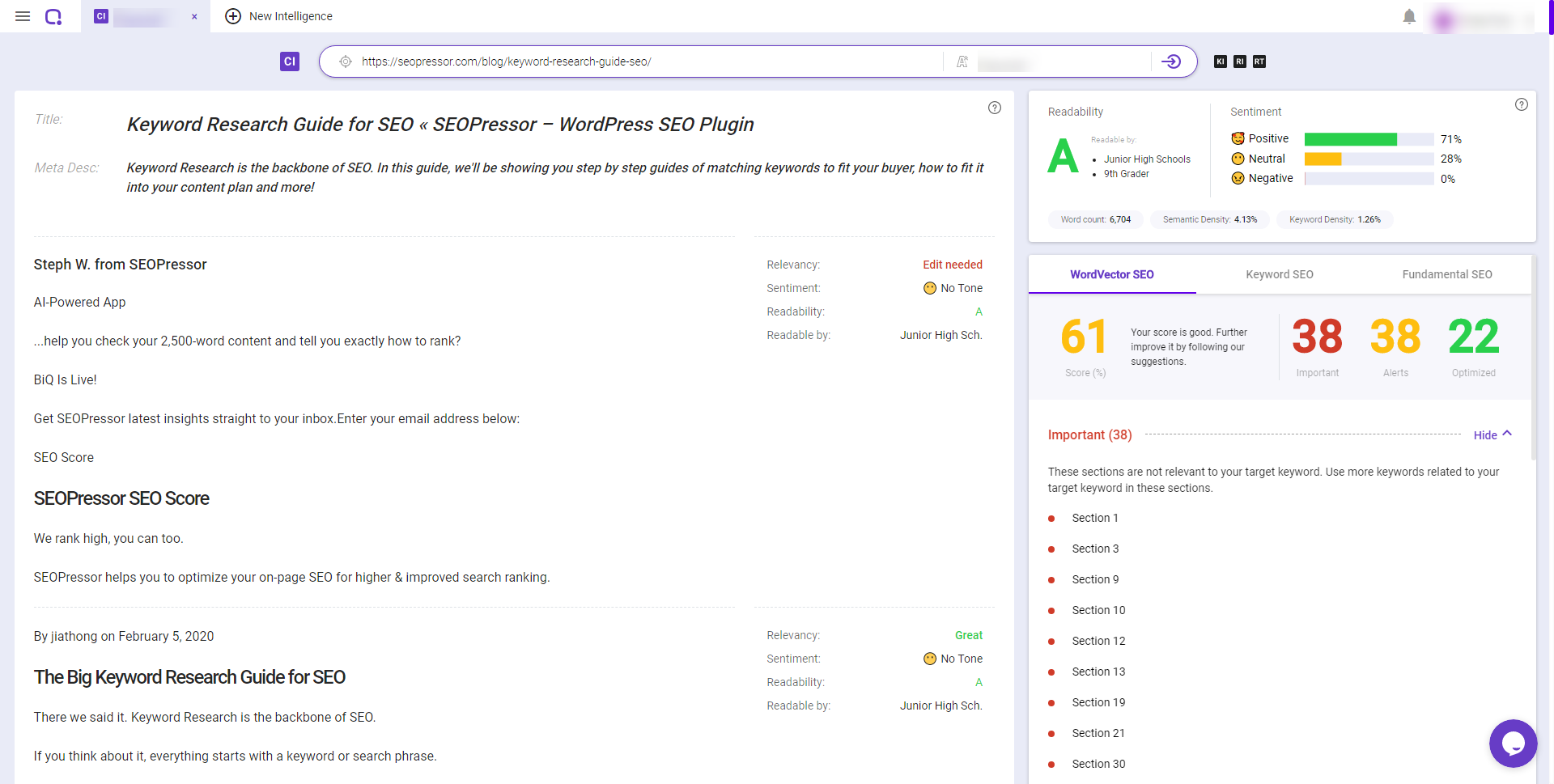The image size is (1554, 784).
Task: Click the SEOPressor SEO Score heading
Action: (x=121, y=498)
